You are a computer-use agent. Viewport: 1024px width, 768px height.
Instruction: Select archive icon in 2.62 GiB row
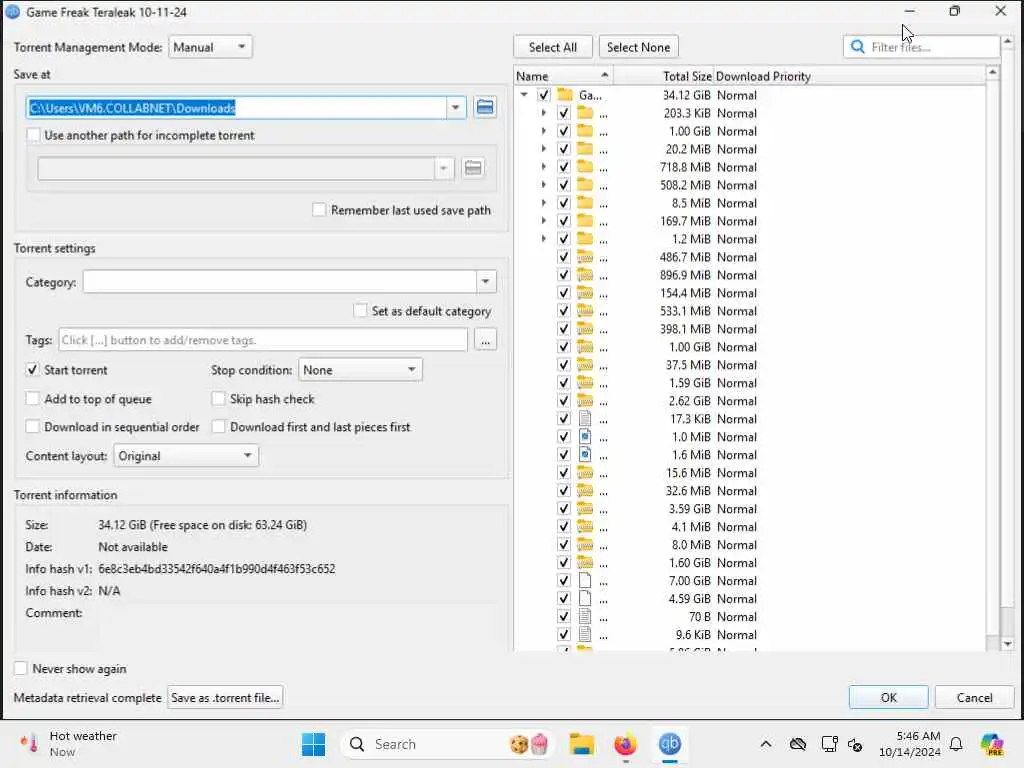point(585,401)
